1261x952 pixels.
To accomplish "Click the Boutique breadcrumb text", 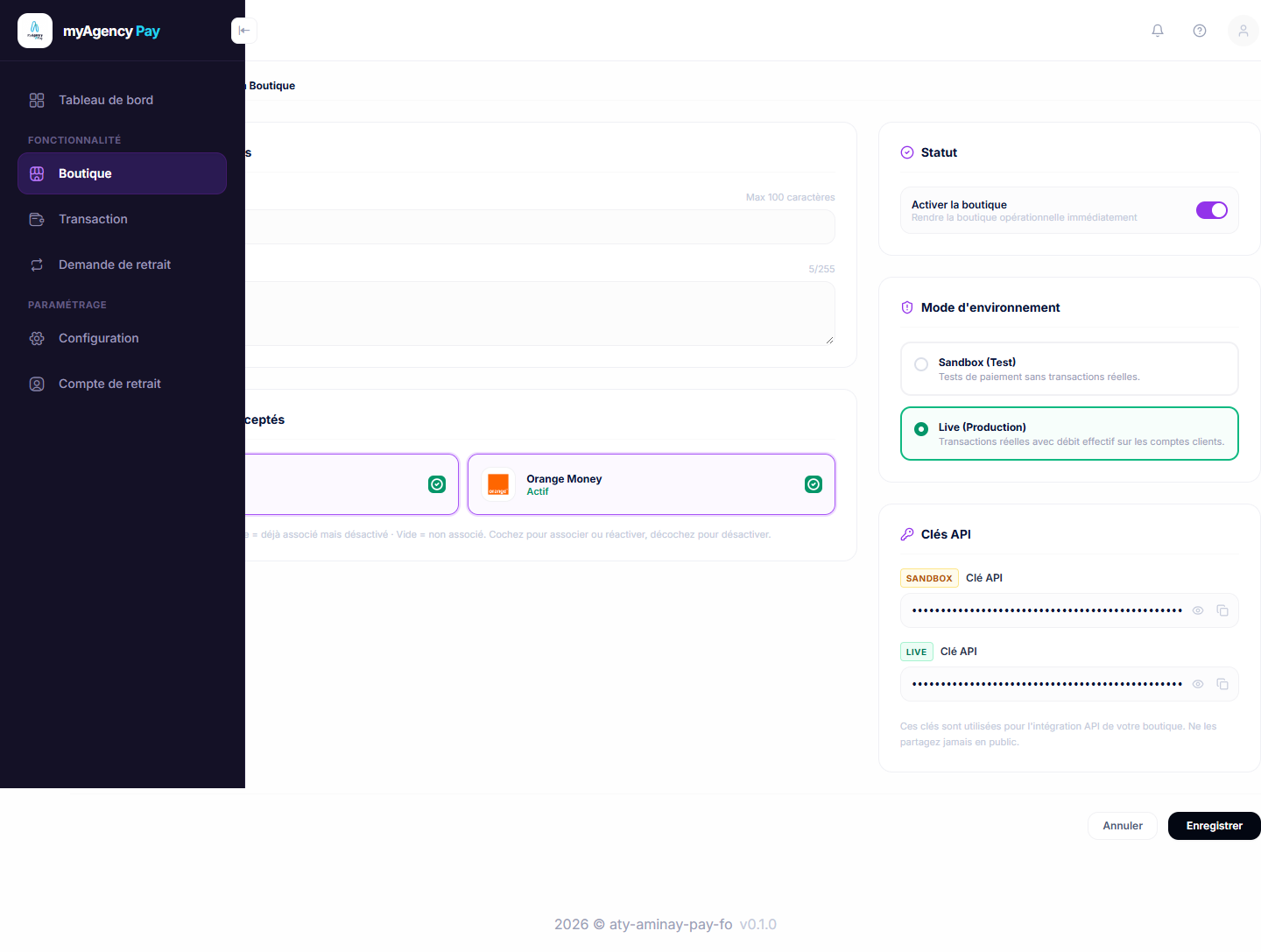I will coord(271,86).
